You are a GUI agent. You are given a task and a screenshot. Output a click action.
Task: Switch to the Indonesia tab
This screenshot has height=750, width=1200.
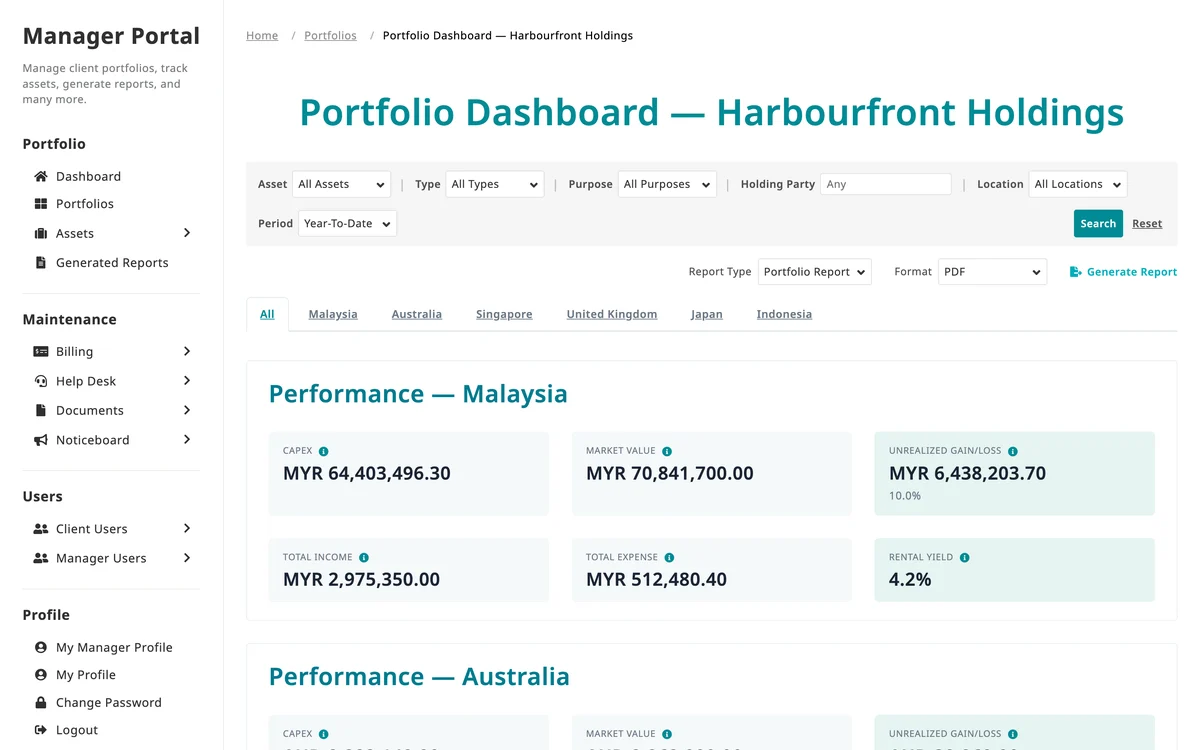click(784, 314)
